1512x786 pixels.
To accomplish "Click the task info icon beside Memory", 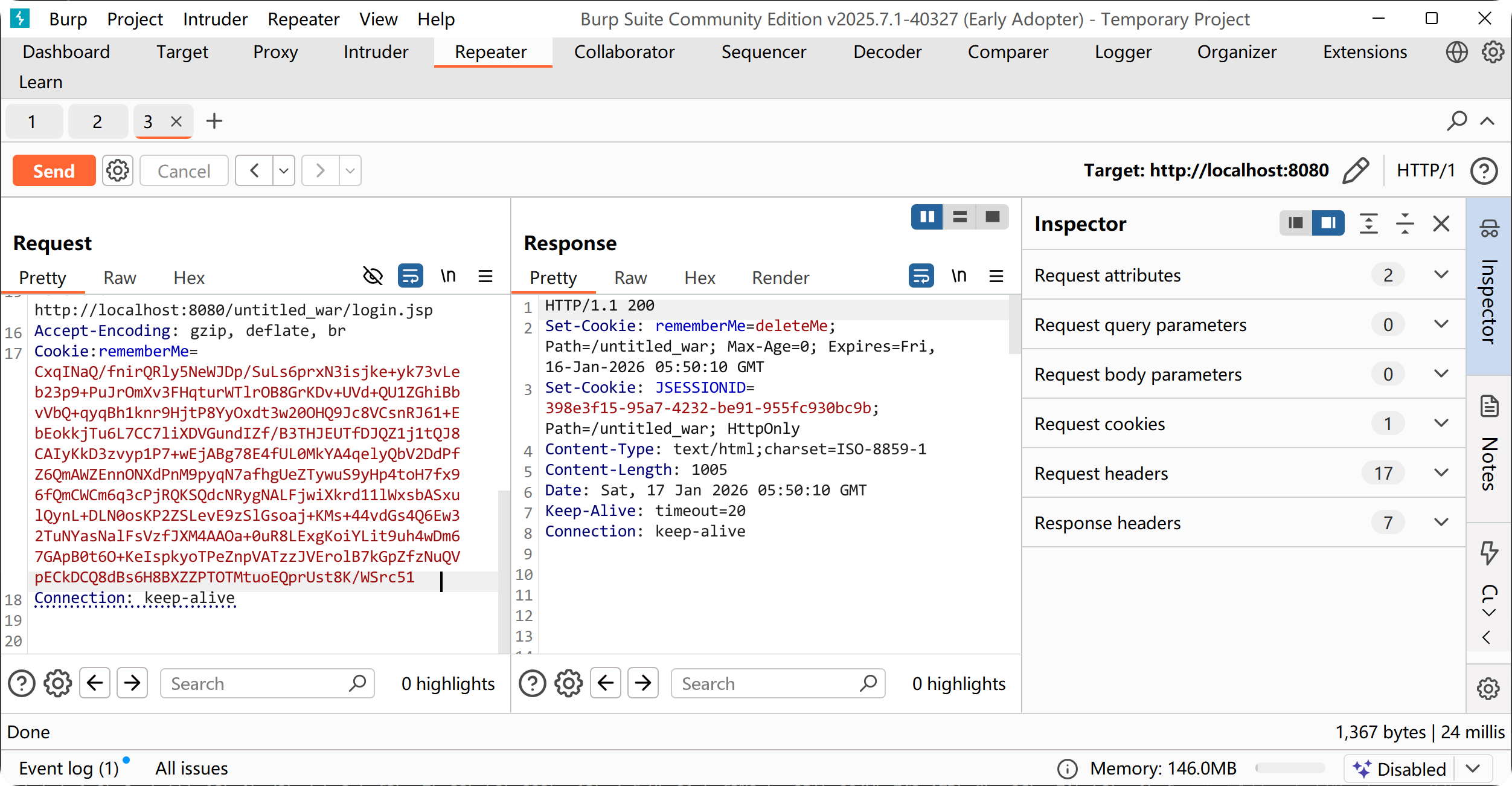I will [1067, 768].
